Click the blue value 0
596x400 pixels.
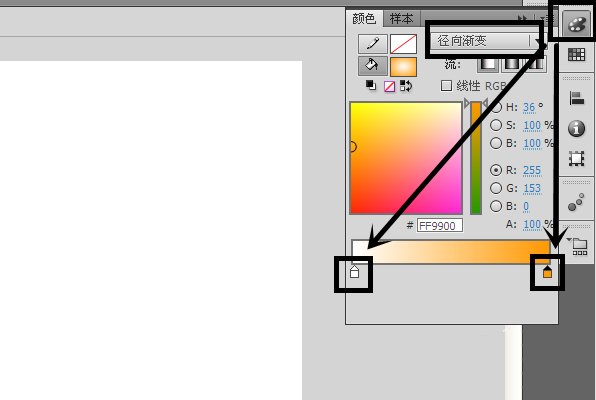pos(526,206)
